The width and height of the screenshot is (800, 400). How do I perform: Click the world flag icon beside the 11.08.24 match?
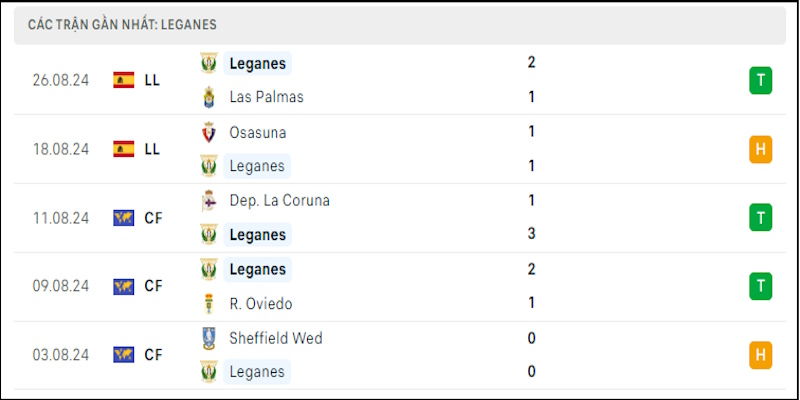123,218
